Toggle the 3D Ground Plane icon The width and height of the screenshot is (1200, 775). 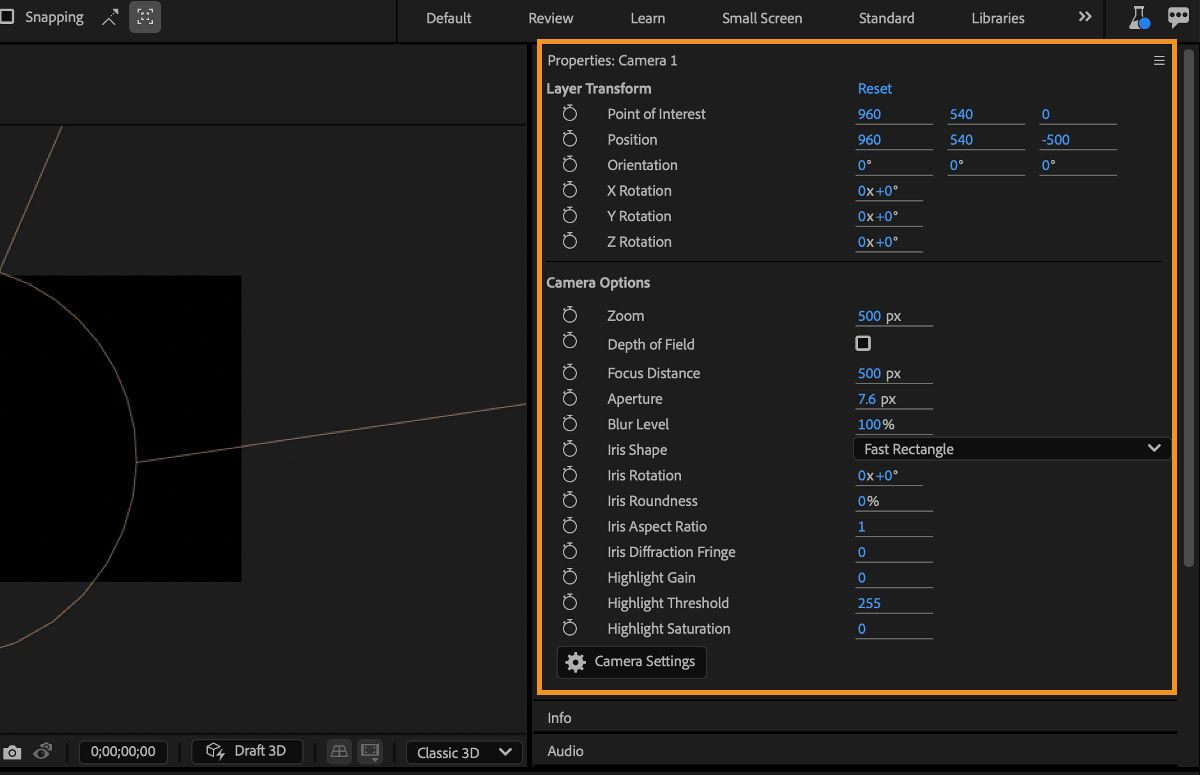[x=339, y=751]
